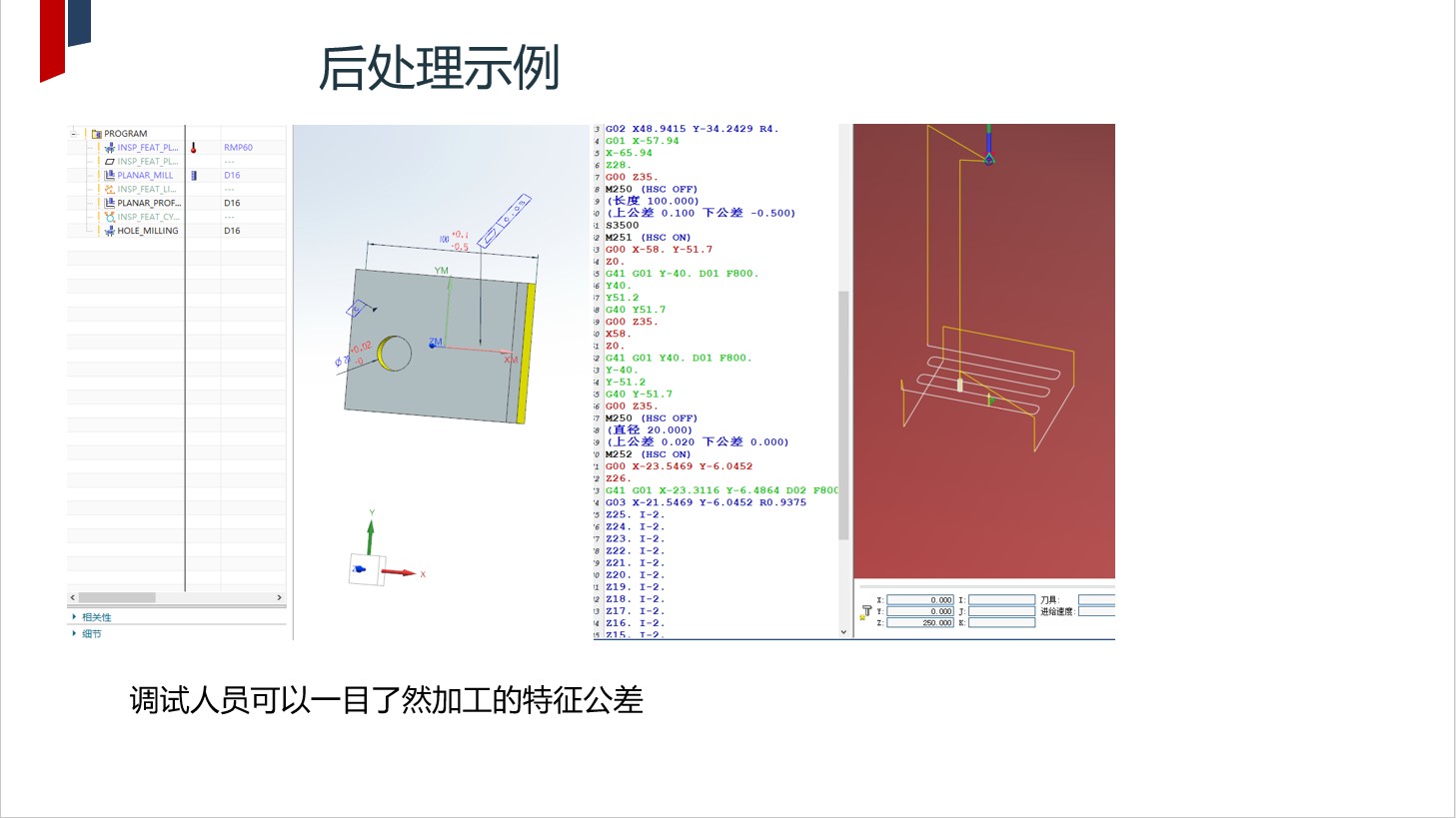
Task: Click the tool position icon beside coordinates
Action: pyautogui.click(x=866, y=611)
